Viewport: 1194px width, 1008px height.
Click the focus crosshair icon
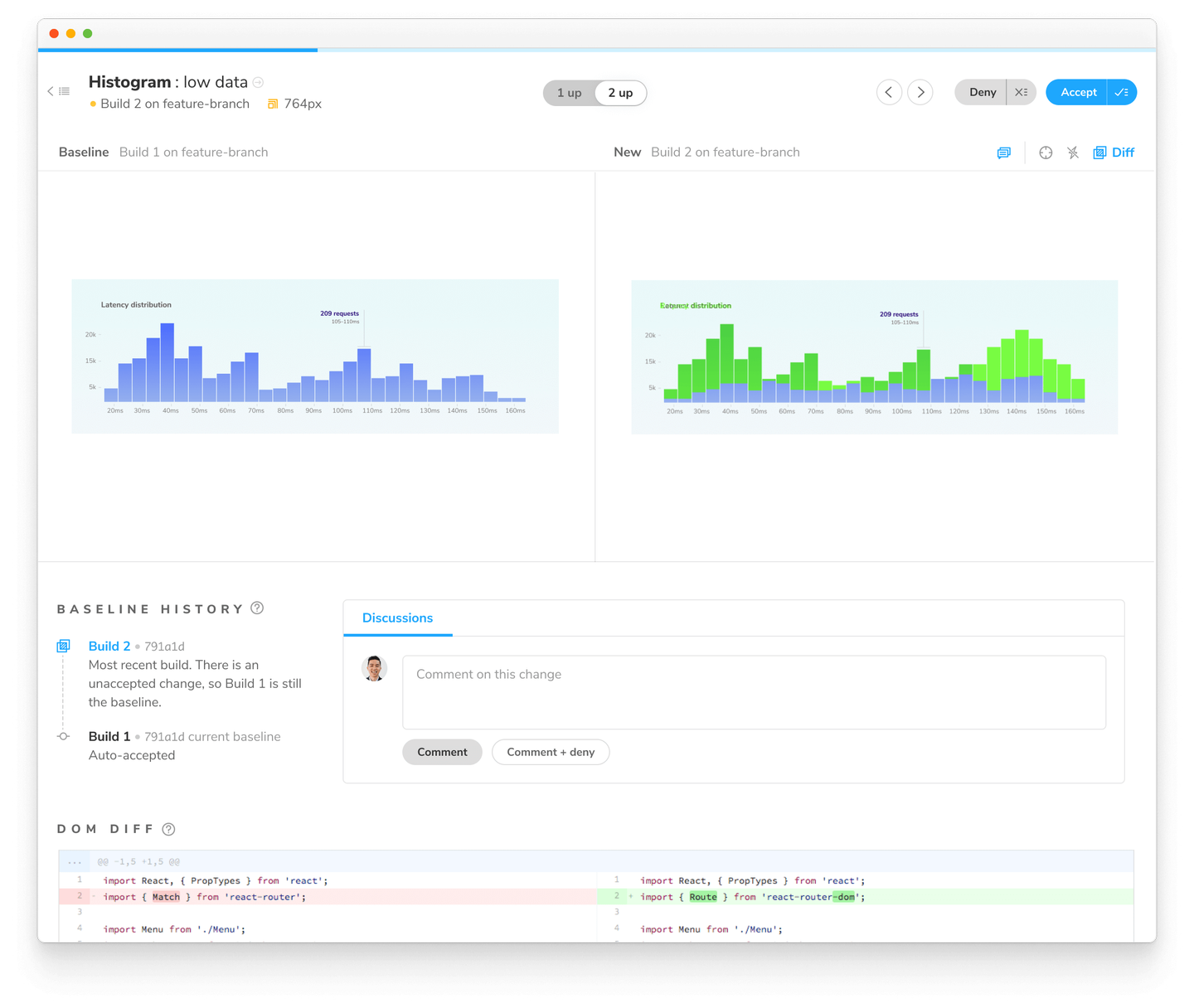pyautogui.click(x=1046, y=153)
